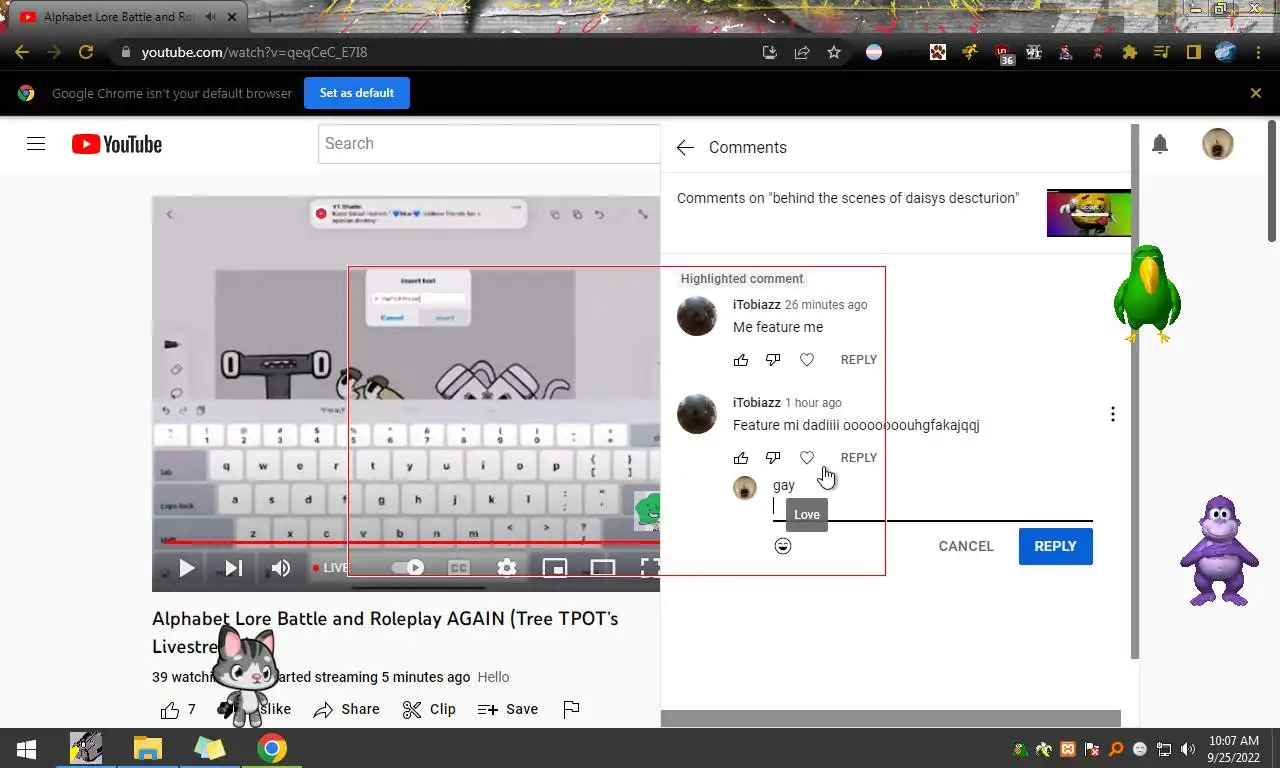Switch the player to miniplayer
The image size is (1280, 768).
coord(554,568)
